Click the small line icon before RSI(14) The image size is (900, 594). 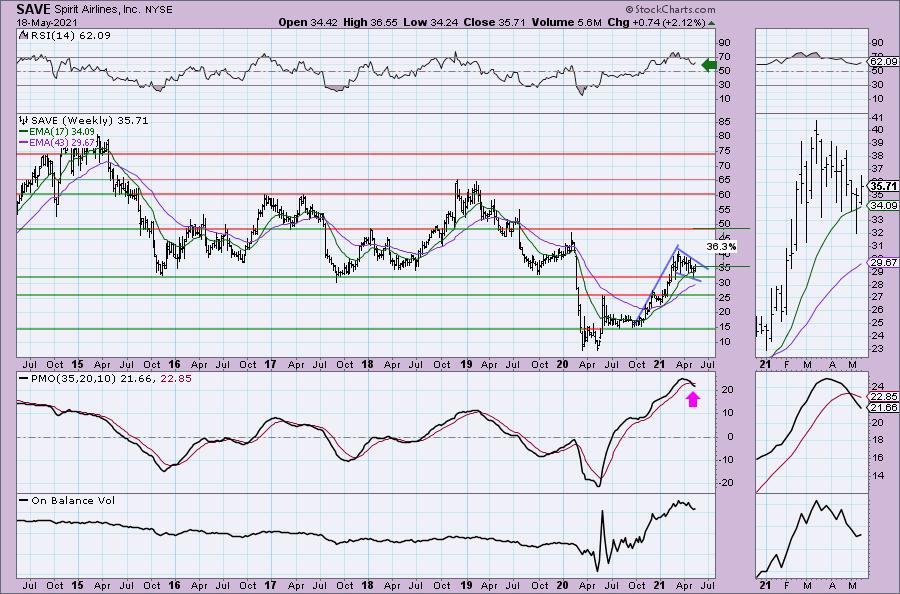pos(23,35)
